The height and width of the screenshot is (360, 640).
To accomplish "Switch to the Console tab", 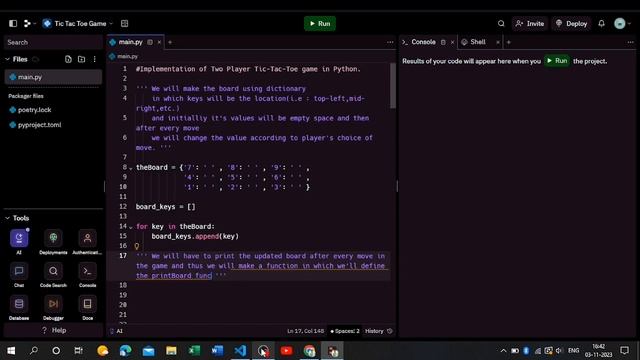I will tap(423, 42).
